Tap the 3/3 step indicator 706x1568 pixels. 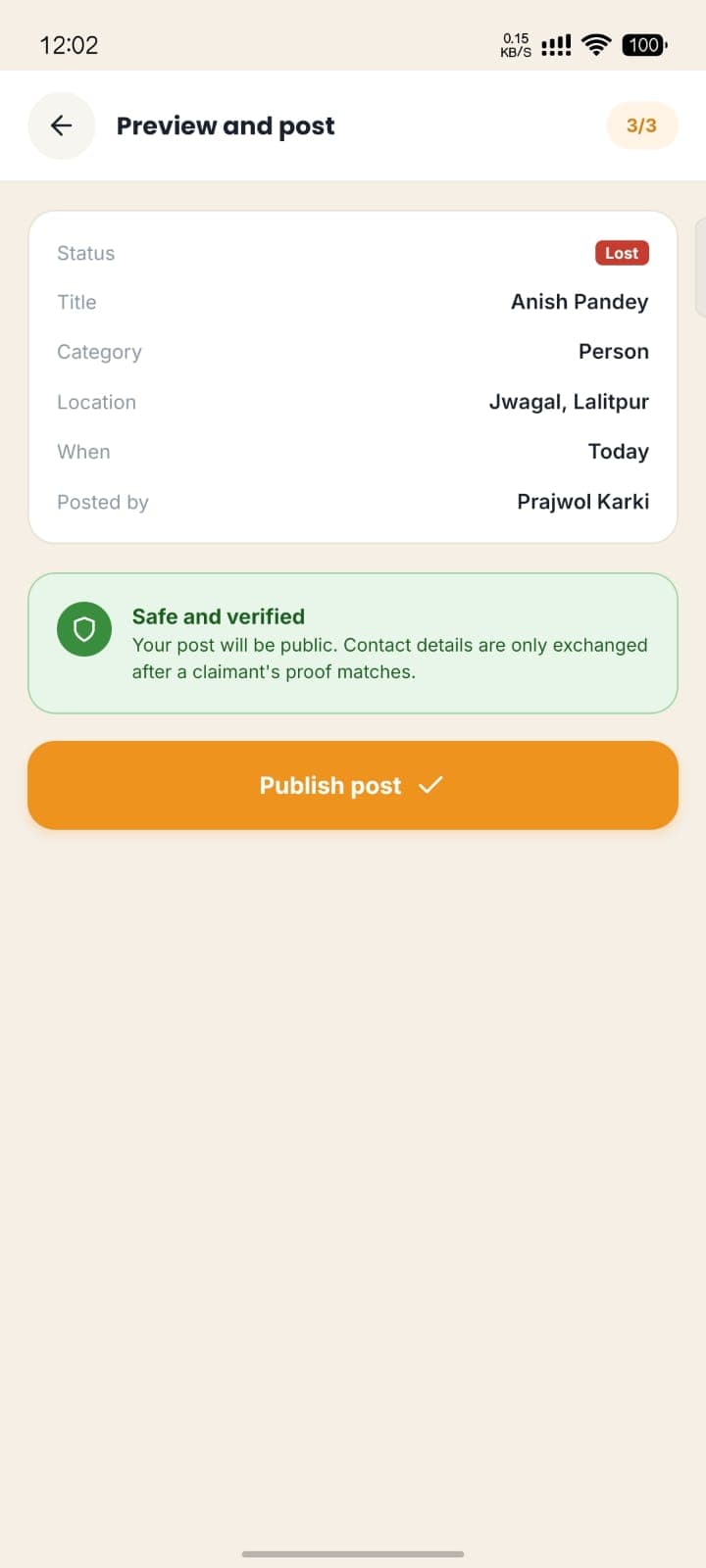[642, 125]
